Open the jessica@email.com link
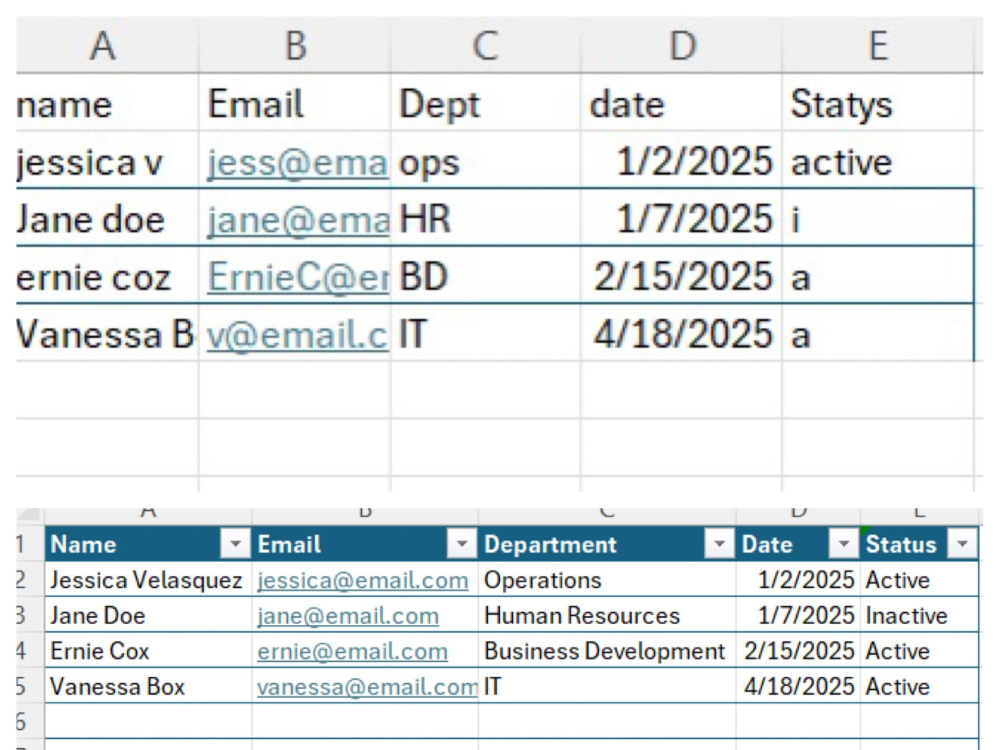This screenshot has width=1000, height=750. (x=362, y=580)
